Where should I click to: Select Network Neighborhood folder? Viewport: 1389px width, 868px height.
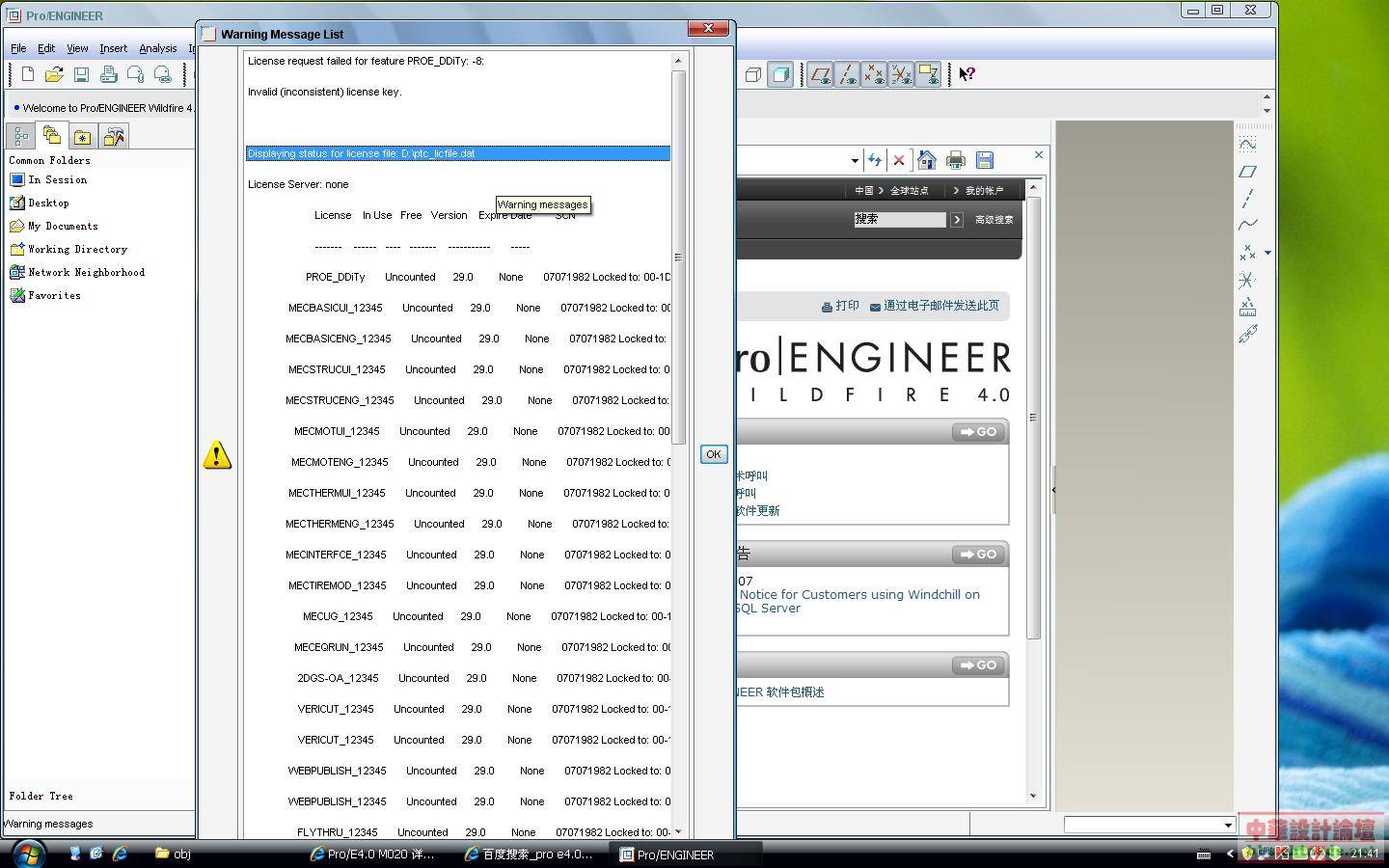click(x=77, y=272)
